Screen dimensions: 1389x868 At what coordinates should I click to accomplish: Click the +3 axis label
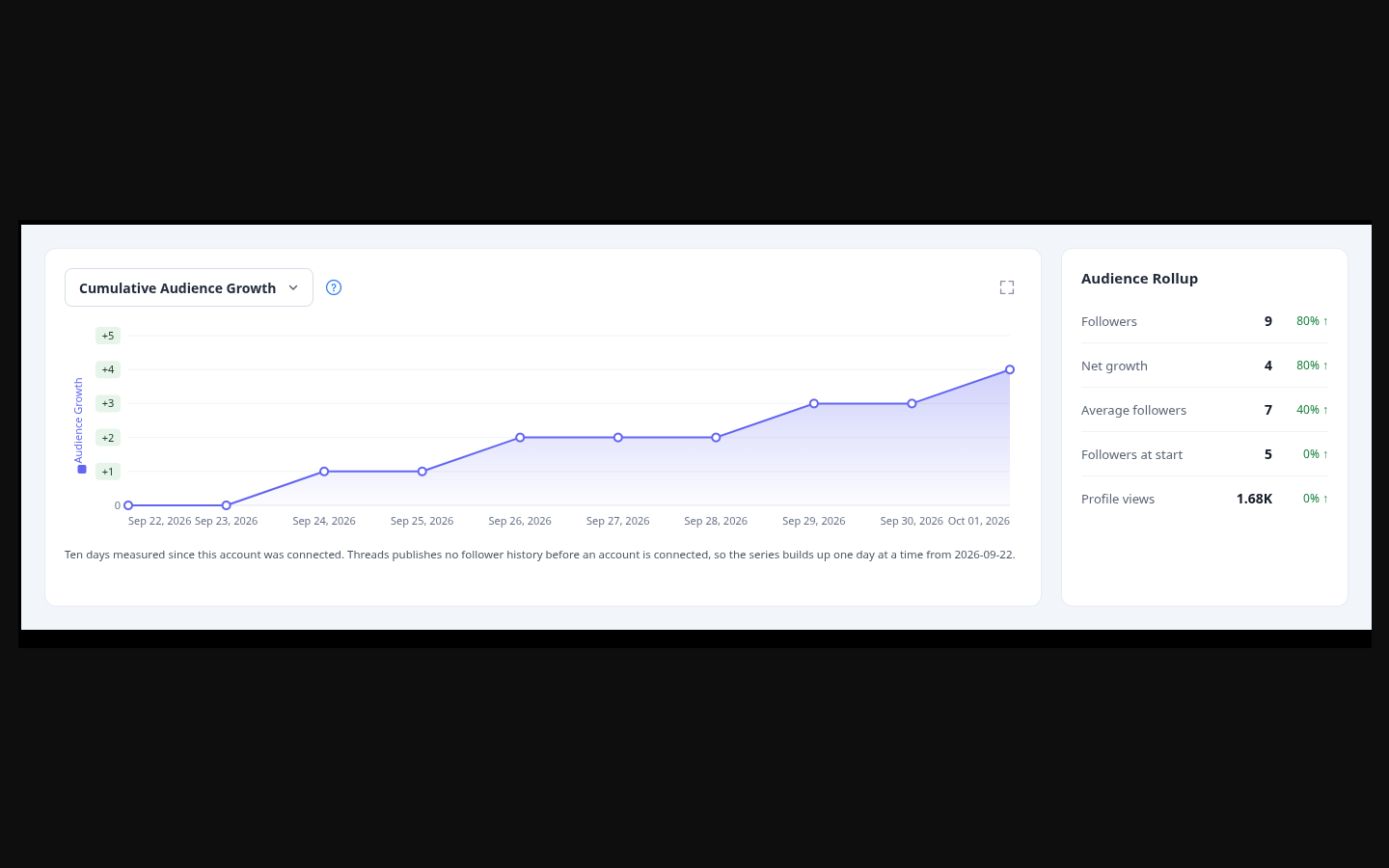click(108, 403)
